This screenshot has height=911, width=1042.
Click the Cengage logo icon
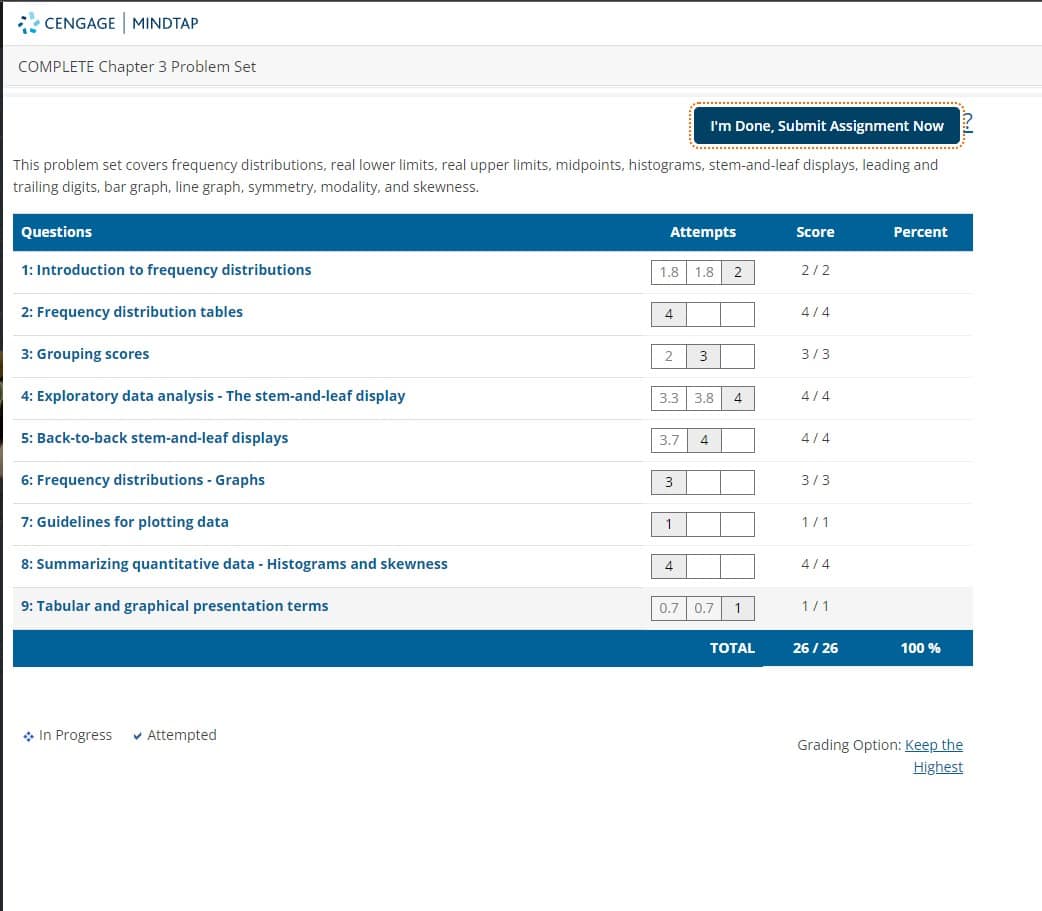point(27,23)
